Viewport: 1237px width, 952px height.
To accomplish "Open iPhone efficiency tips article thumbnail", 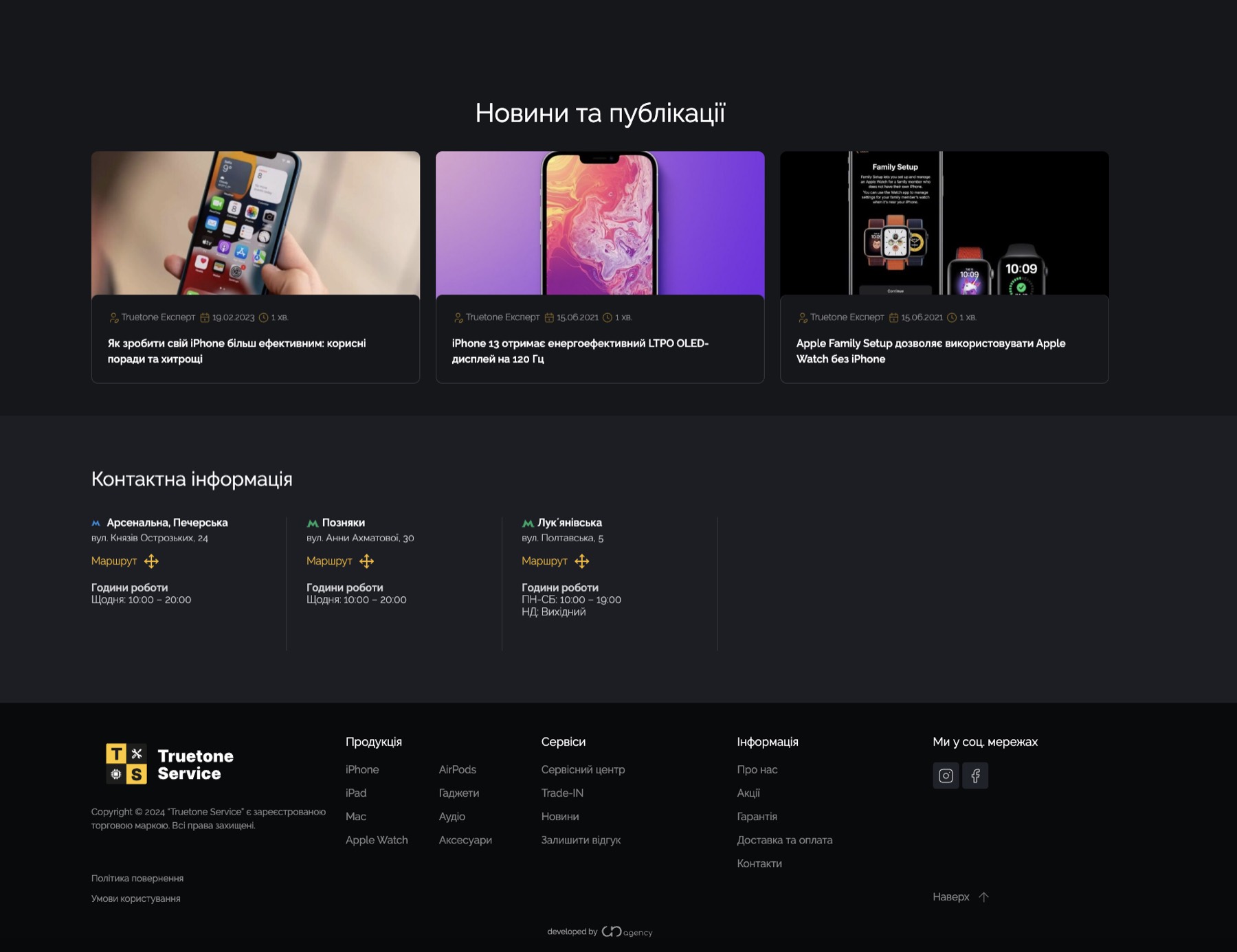I will pyautogui.click(x=256, y=223).
